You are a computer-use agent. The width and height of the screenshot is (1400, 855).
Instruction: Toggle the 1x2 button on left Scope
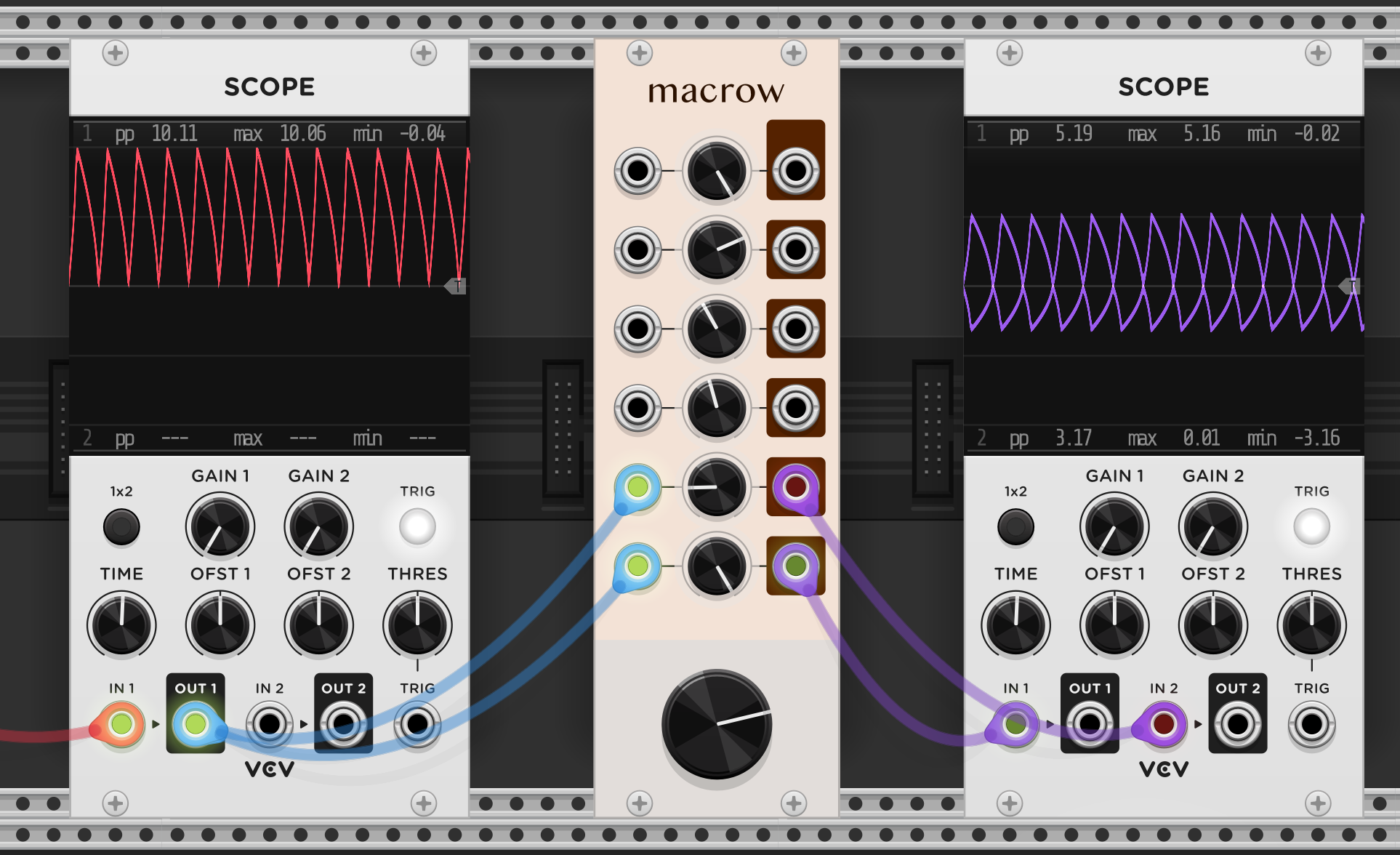point(121,526)
